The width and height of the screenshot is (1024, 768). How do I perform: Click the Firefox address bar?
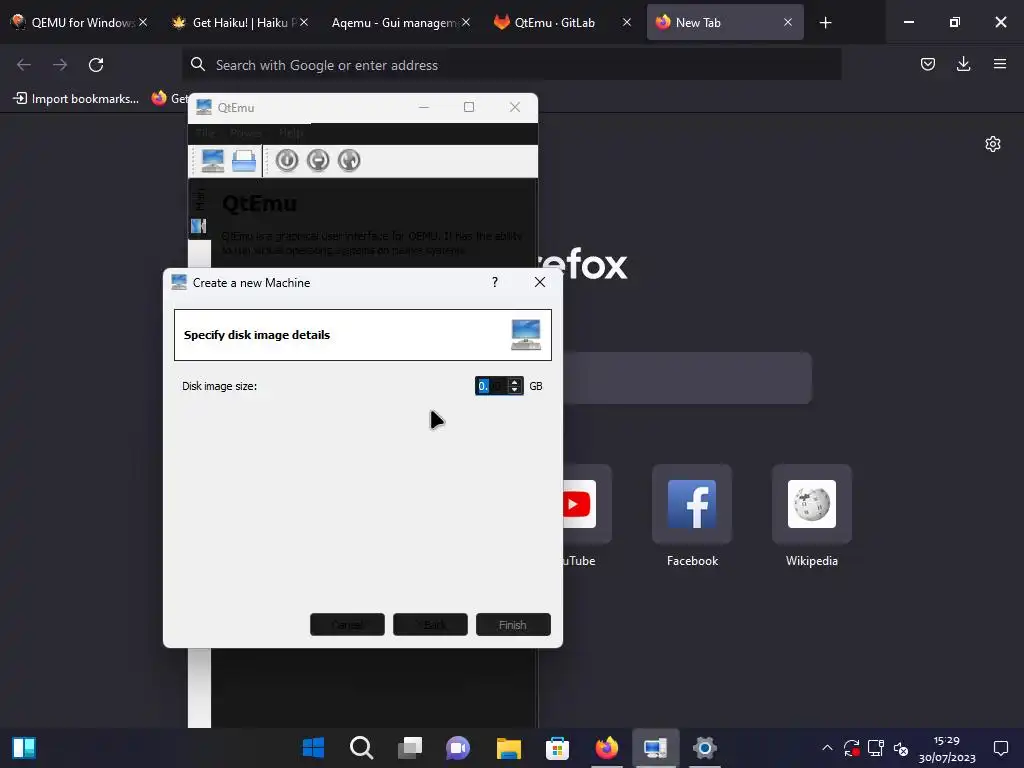511,65
